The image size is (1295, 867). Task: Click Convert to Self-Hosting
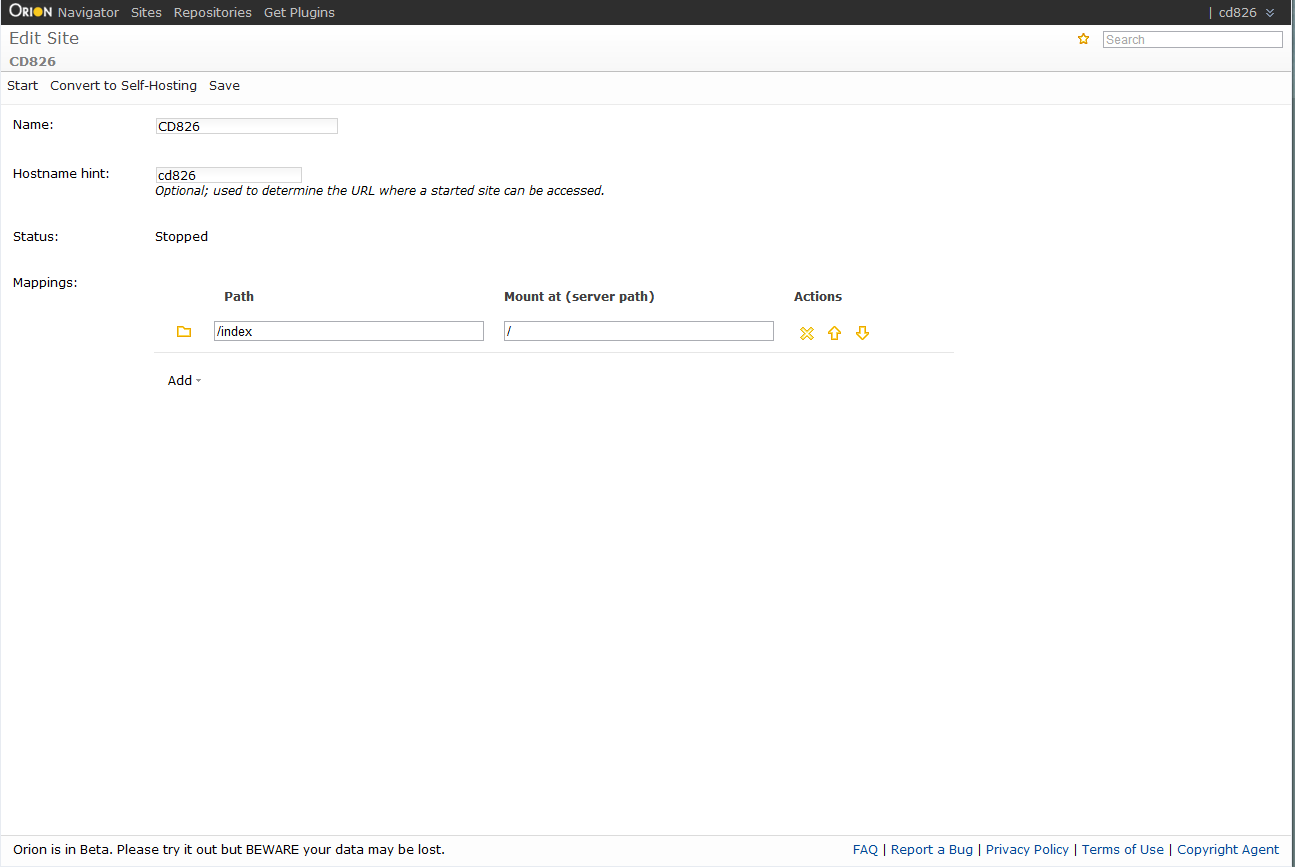[123, 85]
